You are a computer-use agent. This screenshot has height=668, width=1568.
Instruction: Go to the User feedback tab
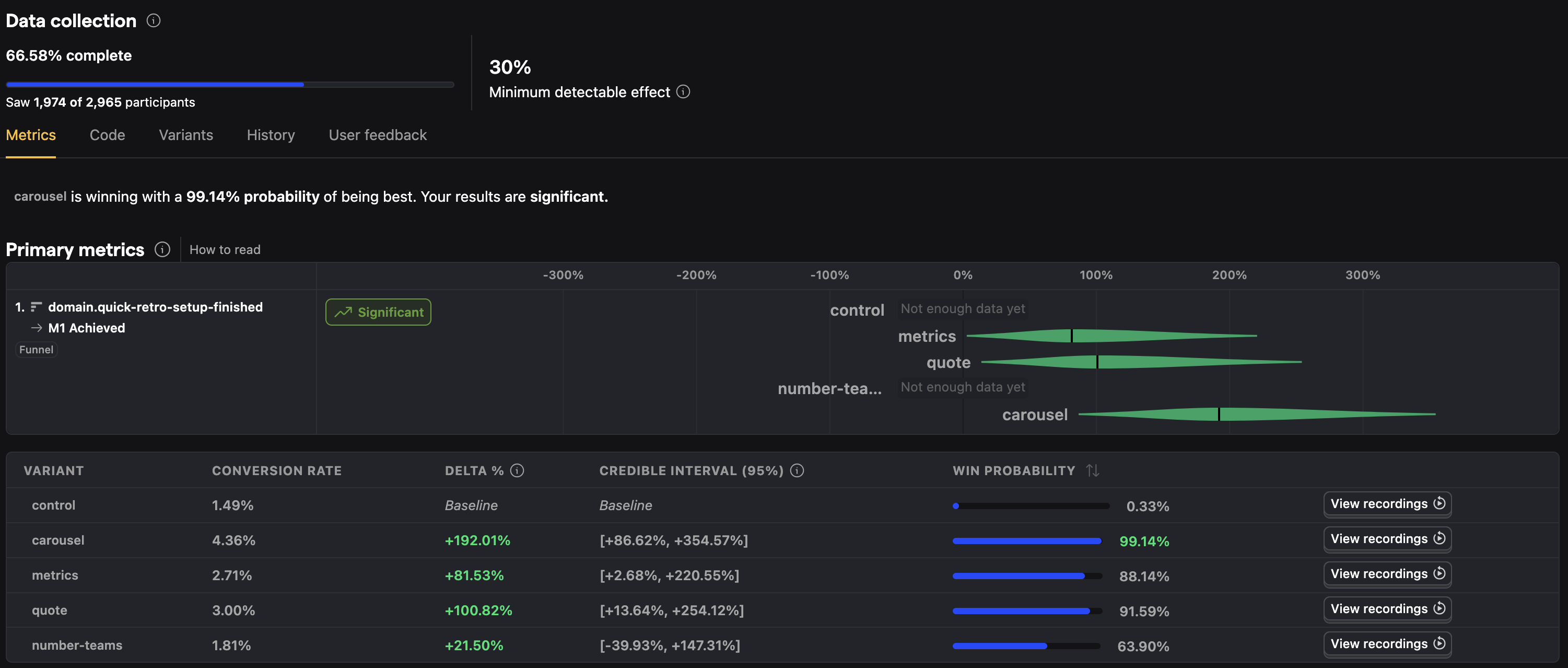tap(378, 135)
